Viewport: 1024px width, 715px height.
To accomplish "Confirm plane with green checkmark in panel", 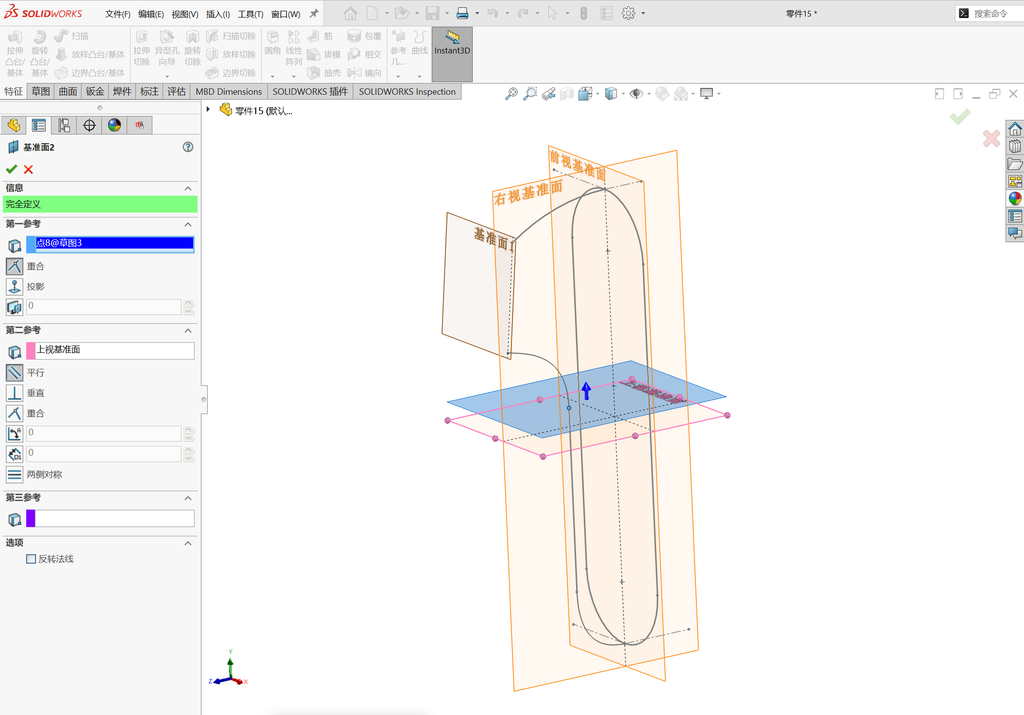I will (11, 169).
